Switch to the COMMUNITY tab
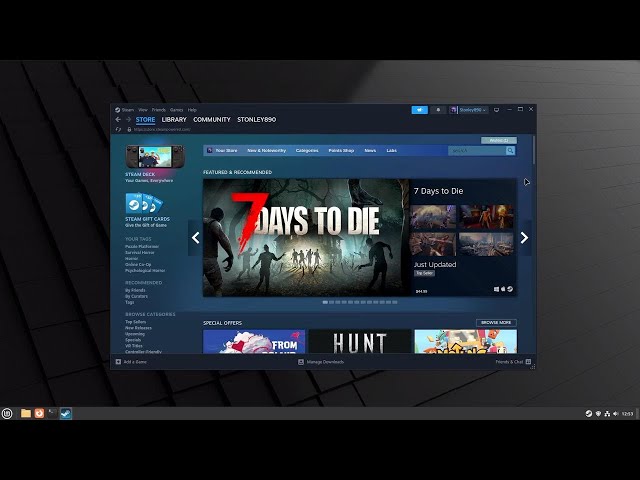The height and width of the screenshot is (480, 640). [x=212, y=120]
